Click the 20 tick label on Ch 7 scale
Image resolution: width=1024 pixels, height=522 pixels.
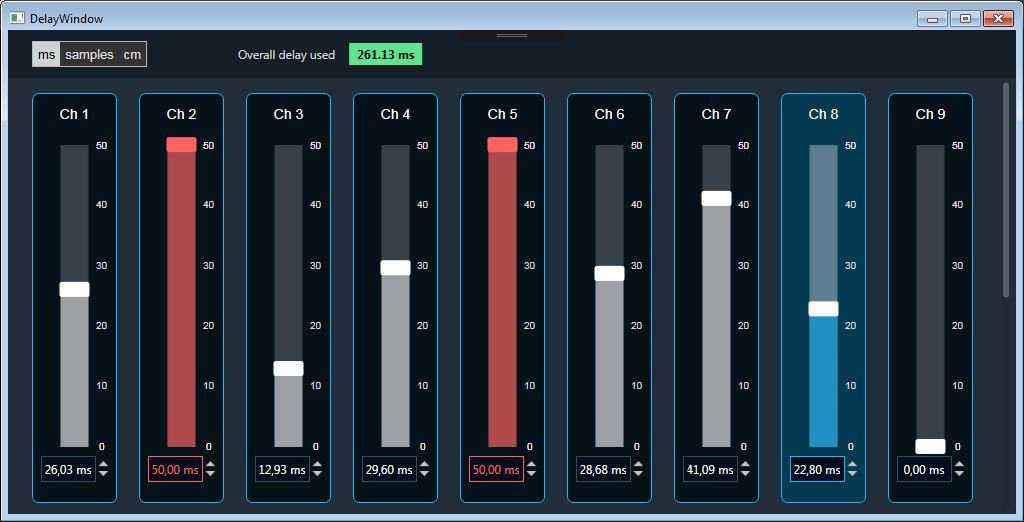(744, 325)
